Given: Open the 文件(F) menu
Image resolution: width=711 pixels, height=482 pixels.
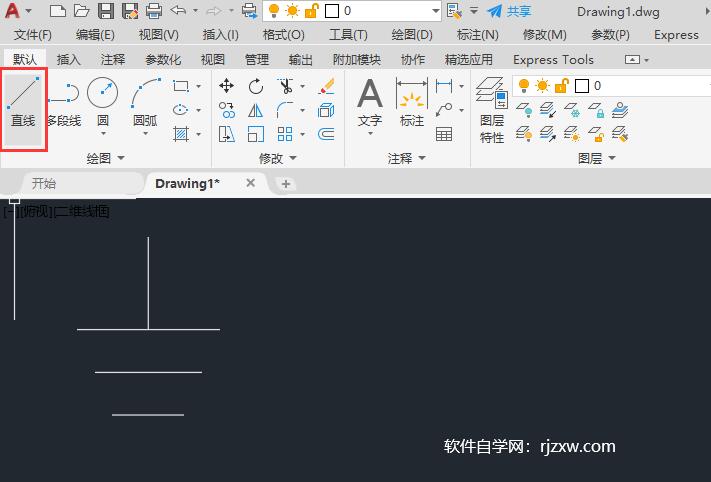Looking at the screenshot, I should click(32, 35).
